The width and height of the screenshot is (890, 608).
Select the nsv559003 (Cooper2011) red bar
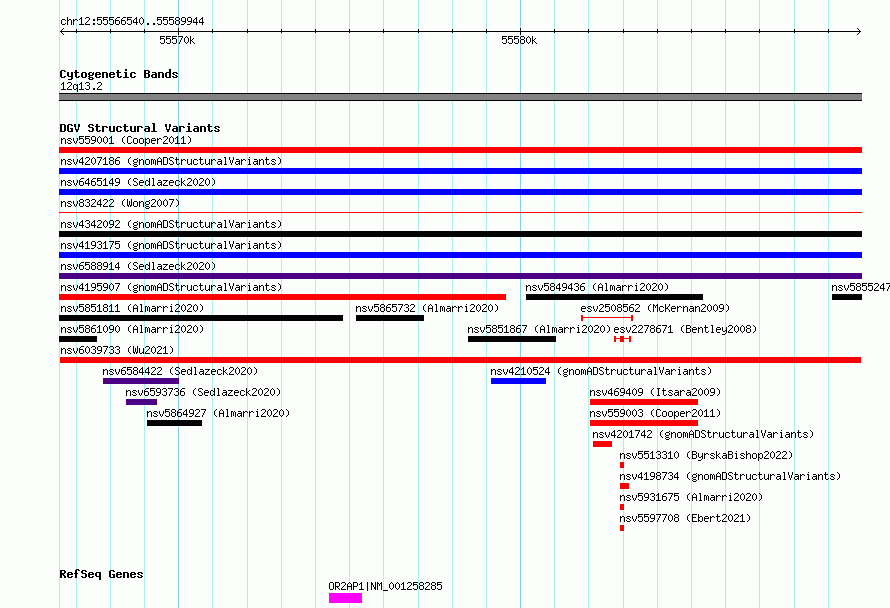pos(644,423)
